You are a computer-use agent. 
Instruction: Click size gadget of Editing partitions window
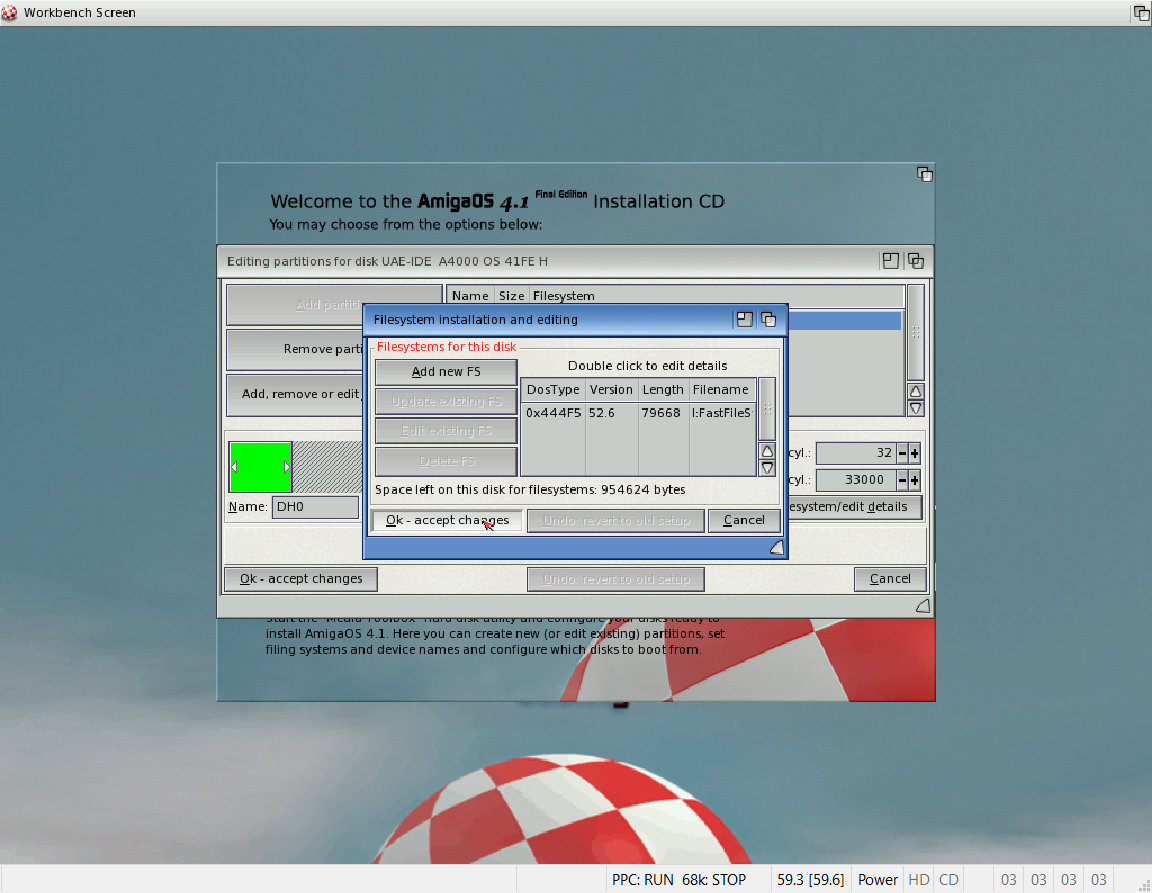point(923,606)
